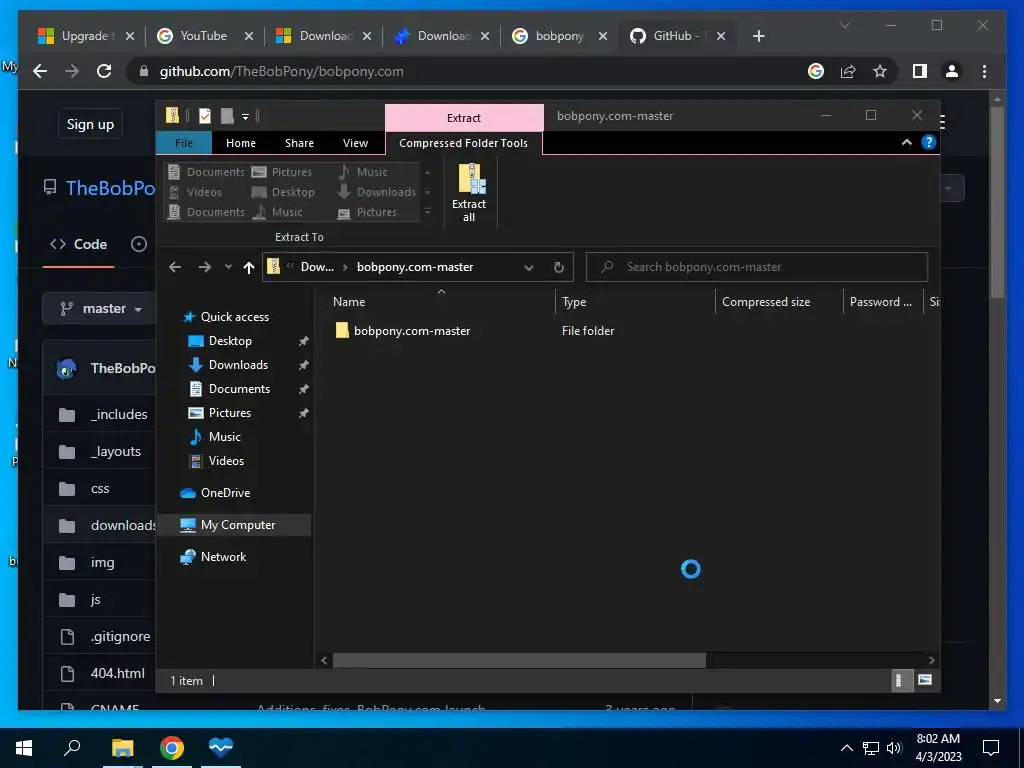Open Chrome three-dot menu
Screen dimensions: 1024x768
point(984,72)
